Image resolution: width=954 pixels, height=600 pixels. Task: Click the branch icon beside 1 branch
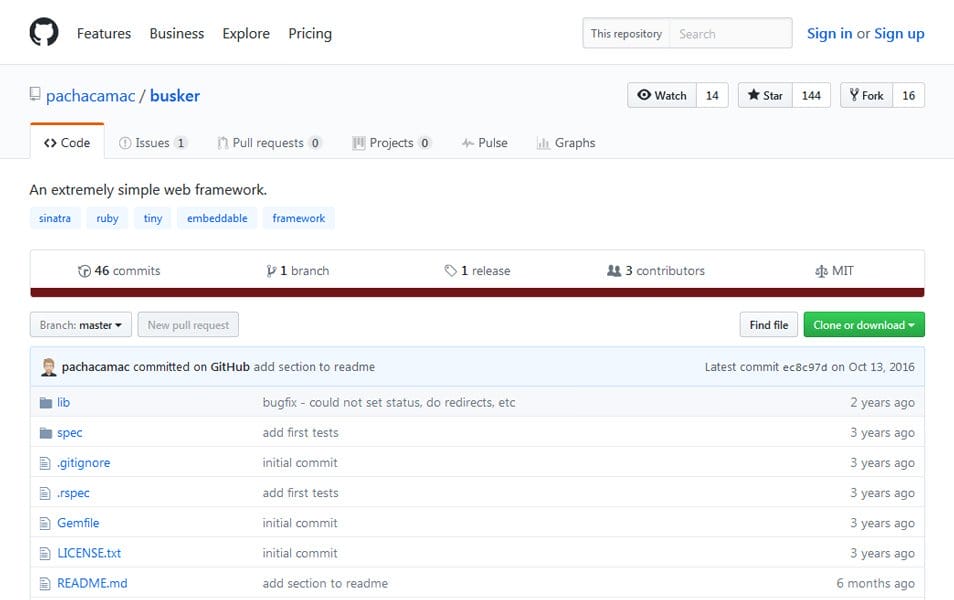pyautogui.click(x=271, y=271)
